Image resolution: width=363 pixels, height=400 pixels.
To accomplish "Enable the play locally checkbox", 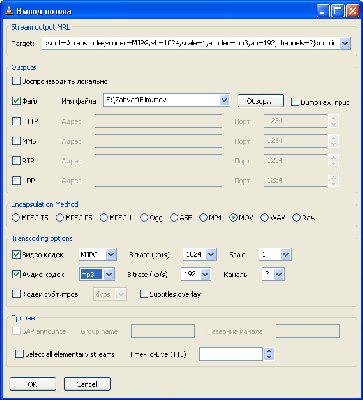I will click(x=16, y=81).
